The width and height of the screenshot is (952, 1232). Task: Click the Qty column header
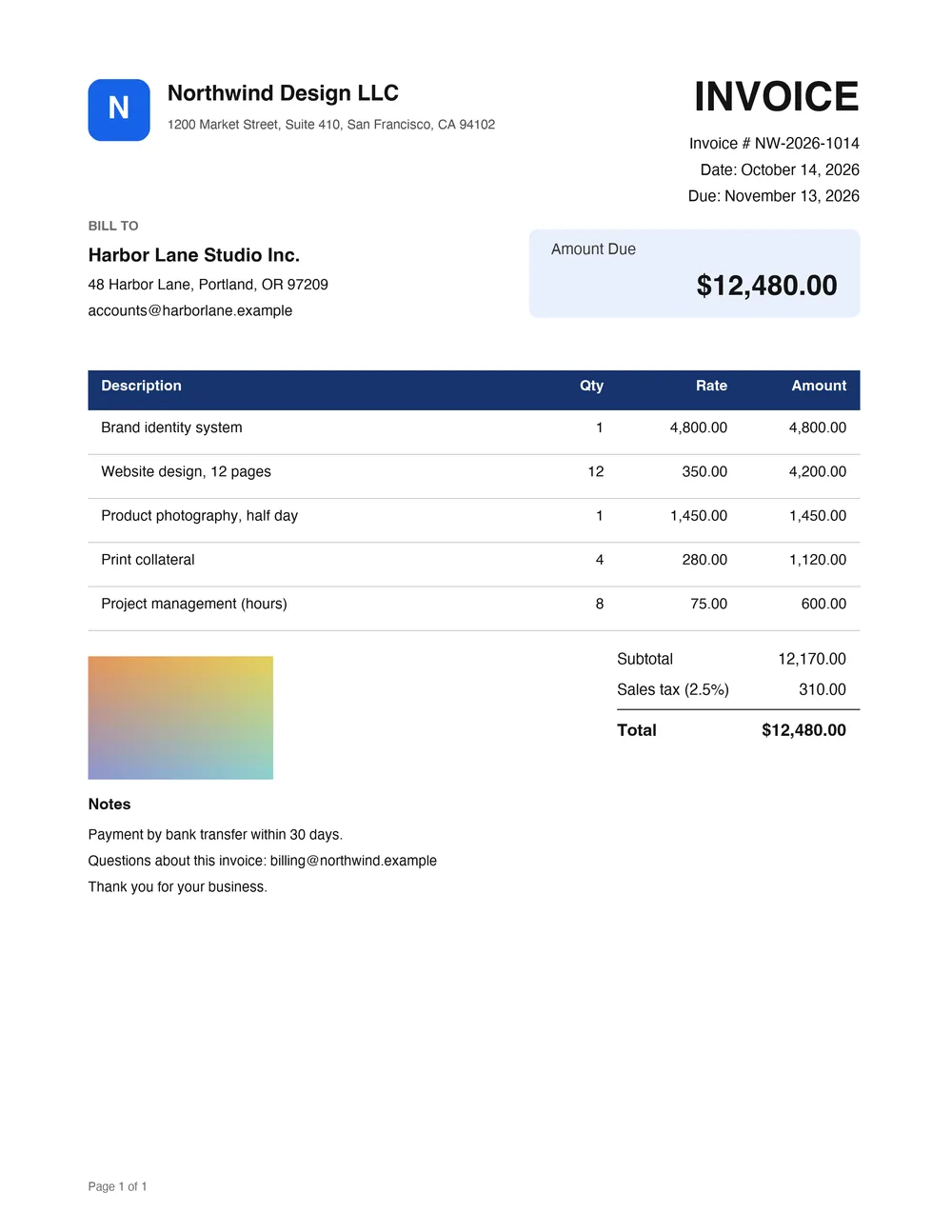click(591, 386)
